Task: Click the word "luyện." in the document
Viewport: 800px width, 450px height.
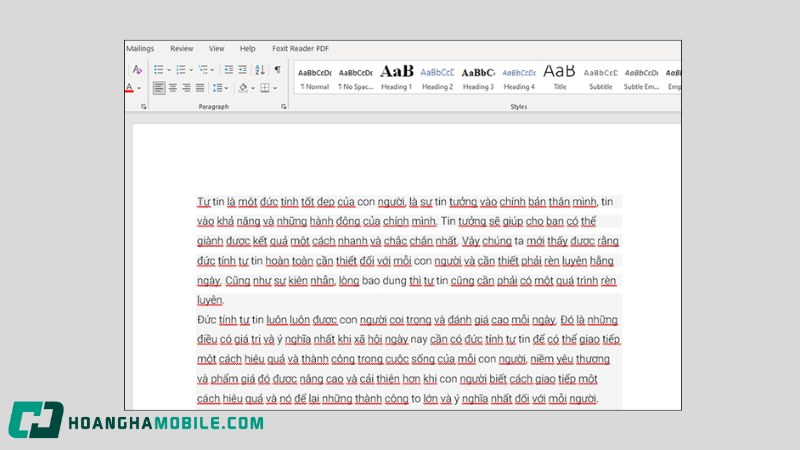Action: (210, 300)
